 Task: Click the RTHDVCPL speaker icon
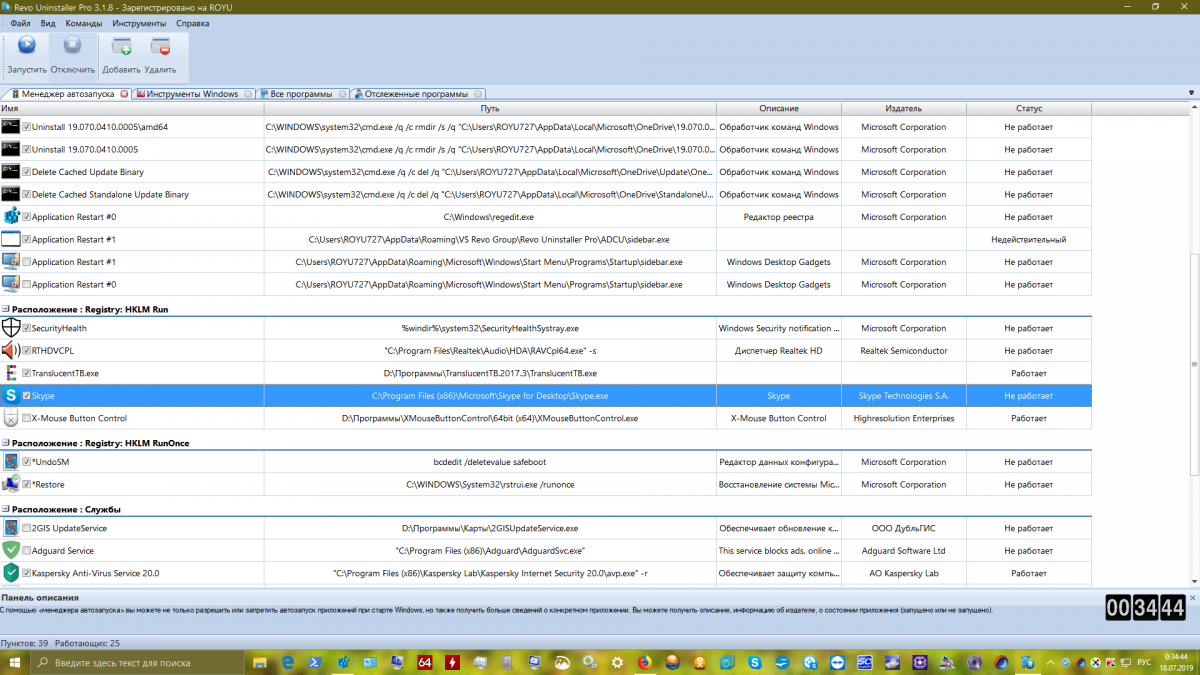coord(11,351)
